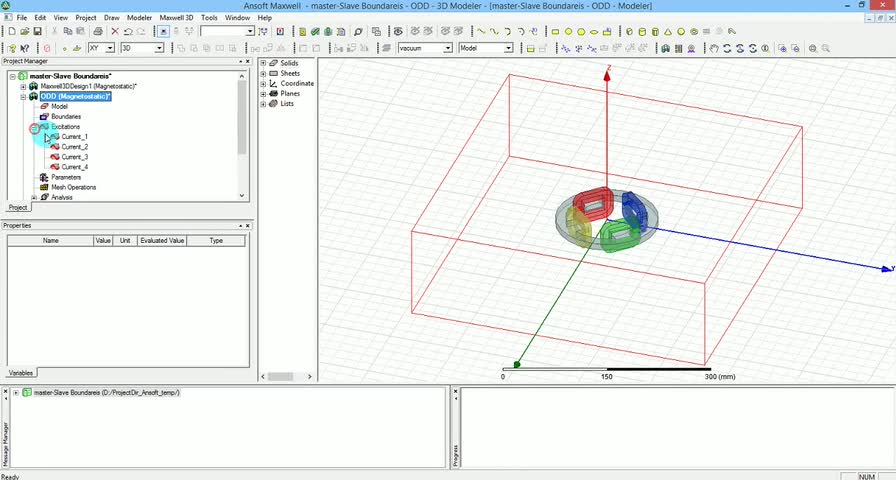Switch to the Variables tab
896x480 pixels.
[x=21, y=373]
